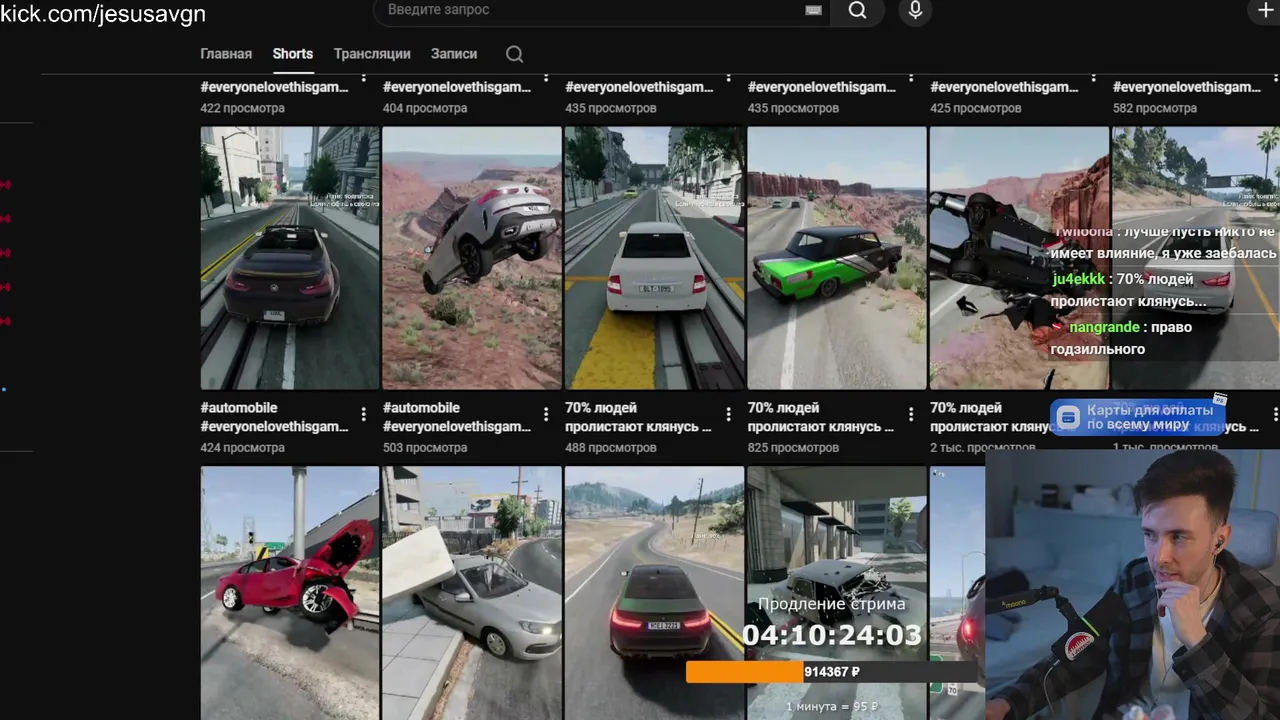Go to the Записи tab

tap(454, 54)
